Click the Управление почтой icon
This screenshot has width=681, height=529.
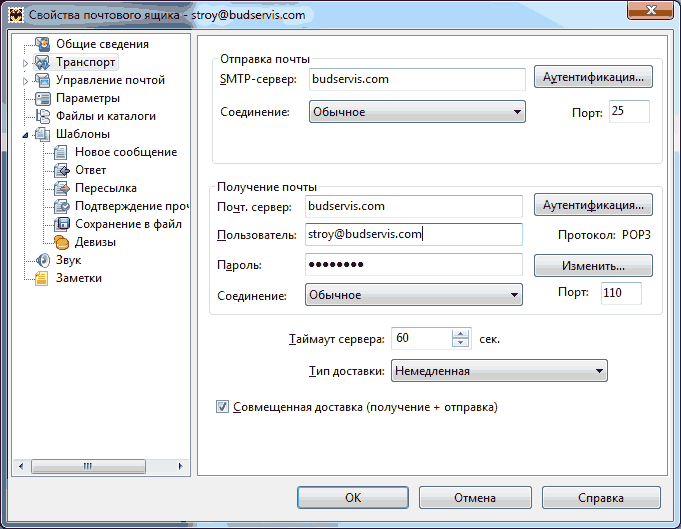[x=43, y=80]
